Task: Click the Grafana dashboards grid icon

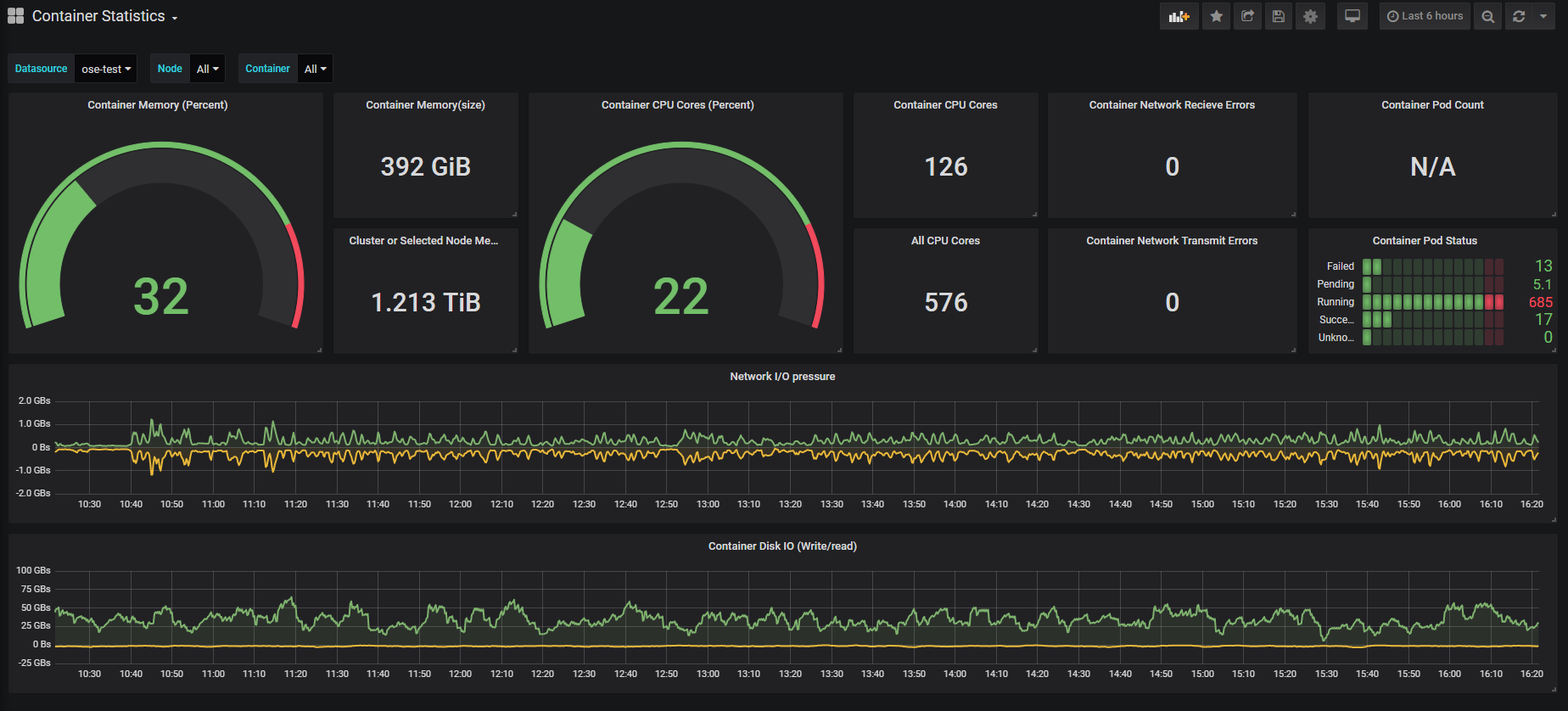Action: click(x=15, y=16)
